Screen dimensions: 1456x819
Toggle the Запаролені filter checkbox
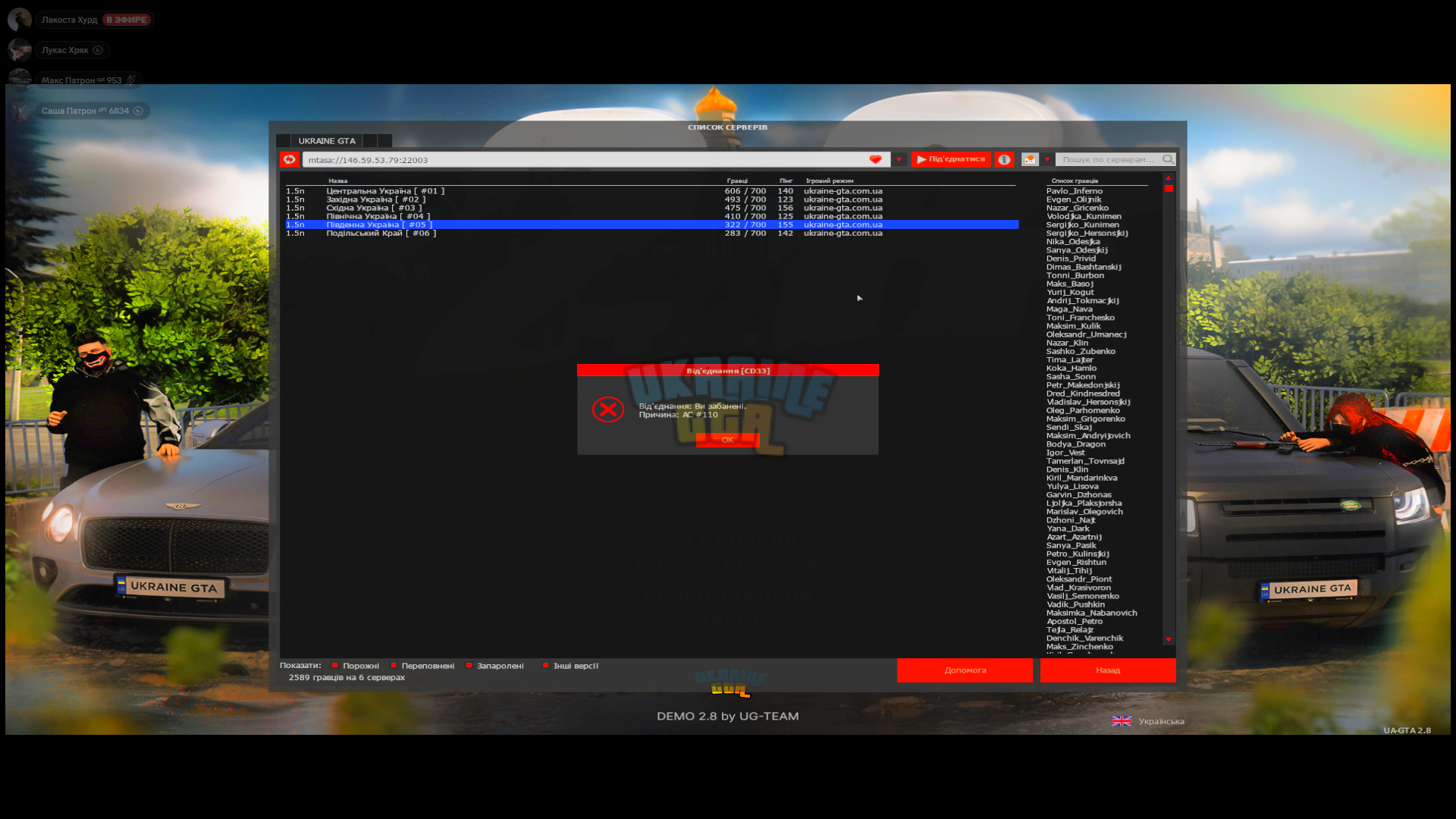[x=469, y=665]
